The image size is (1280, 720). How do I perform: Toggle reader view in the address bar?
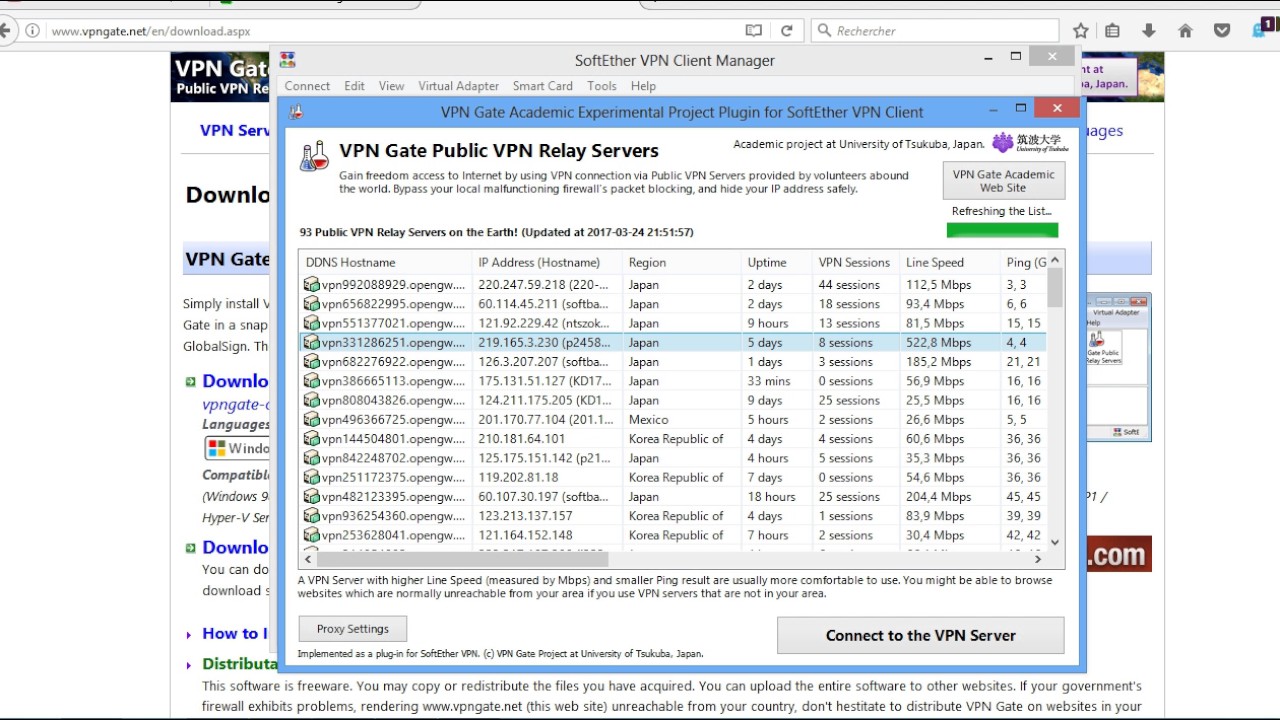753,31
